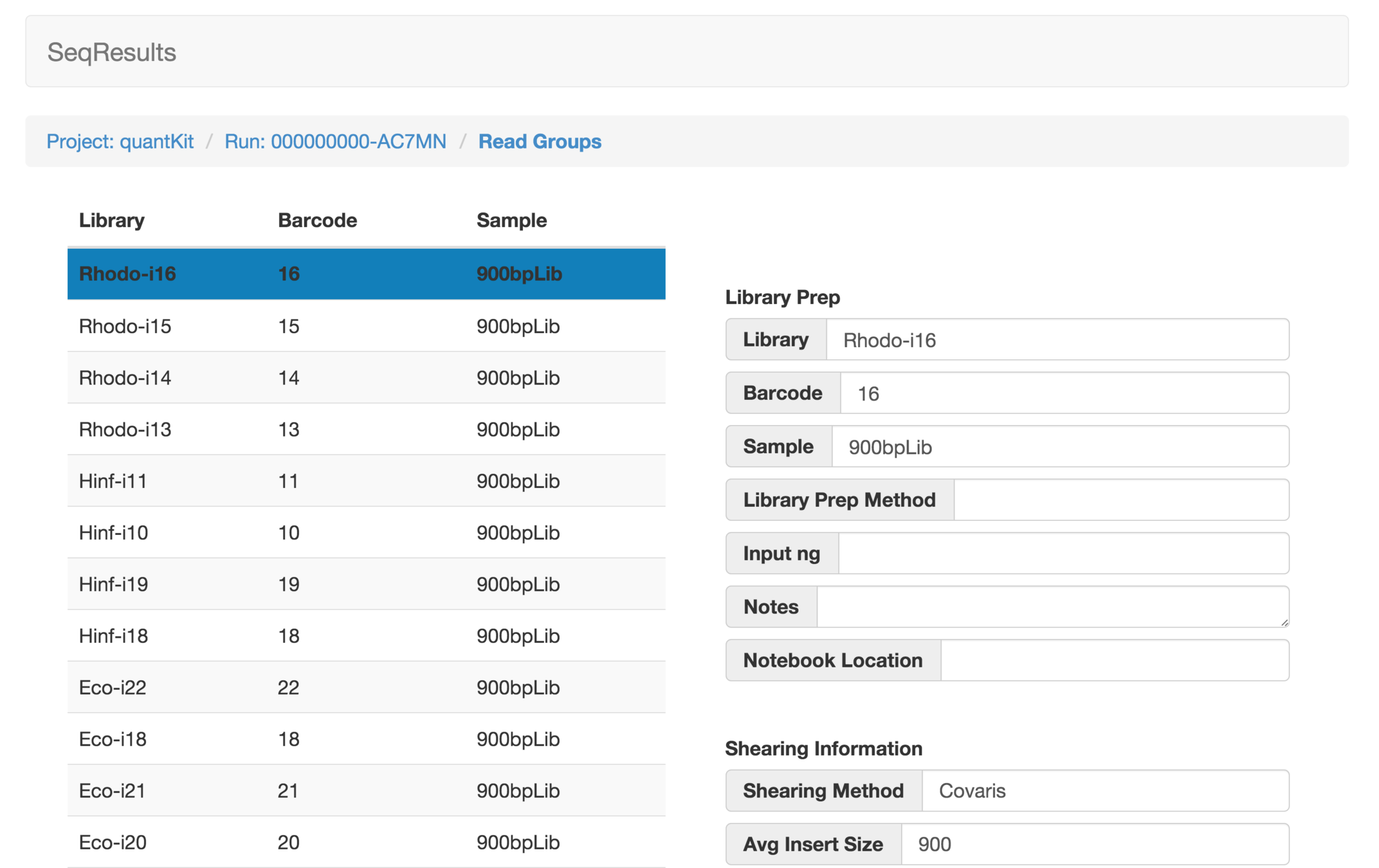Click the SeqResults brand title
This screenshot has width=1379, height=868.
111,52
